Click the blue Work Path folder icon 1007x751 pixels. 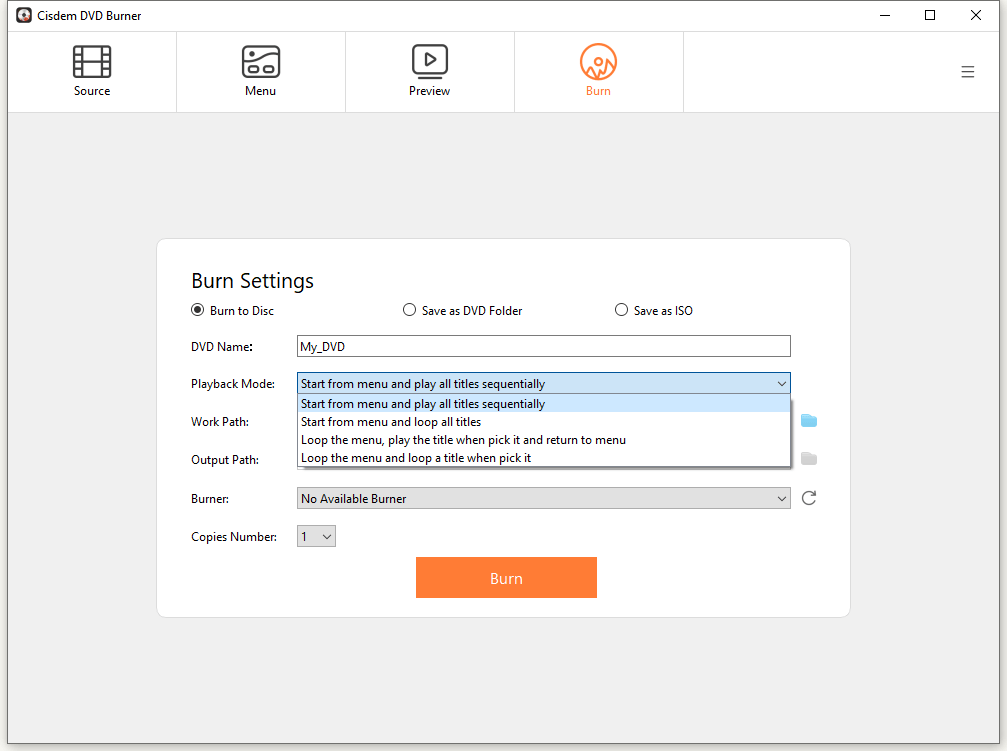click(x=808, y=421)
